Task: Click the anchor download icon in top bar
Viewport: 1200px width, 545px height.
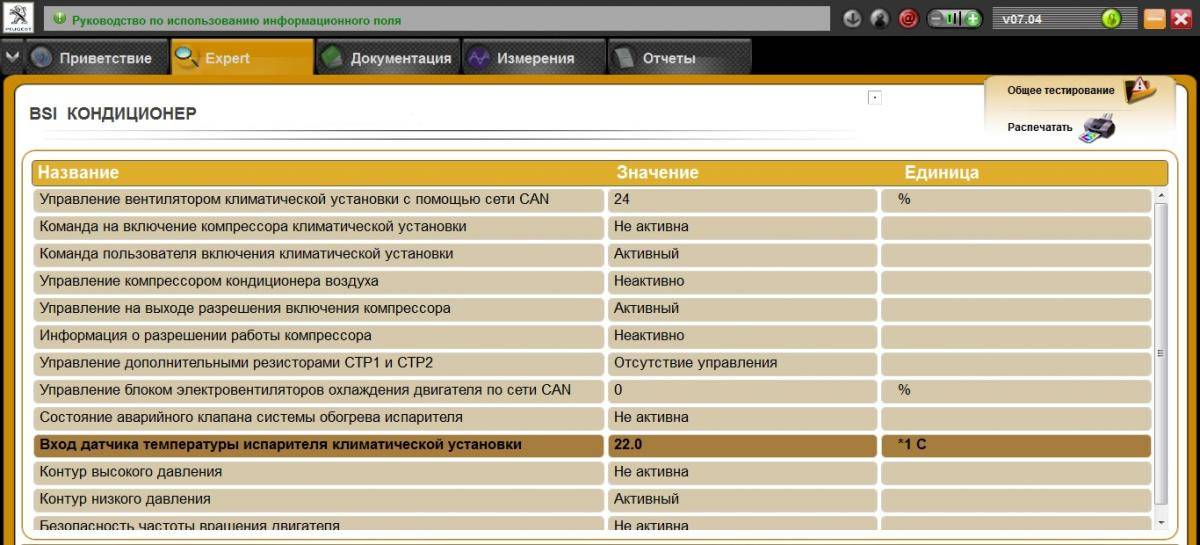Action: tap(852, 18)
